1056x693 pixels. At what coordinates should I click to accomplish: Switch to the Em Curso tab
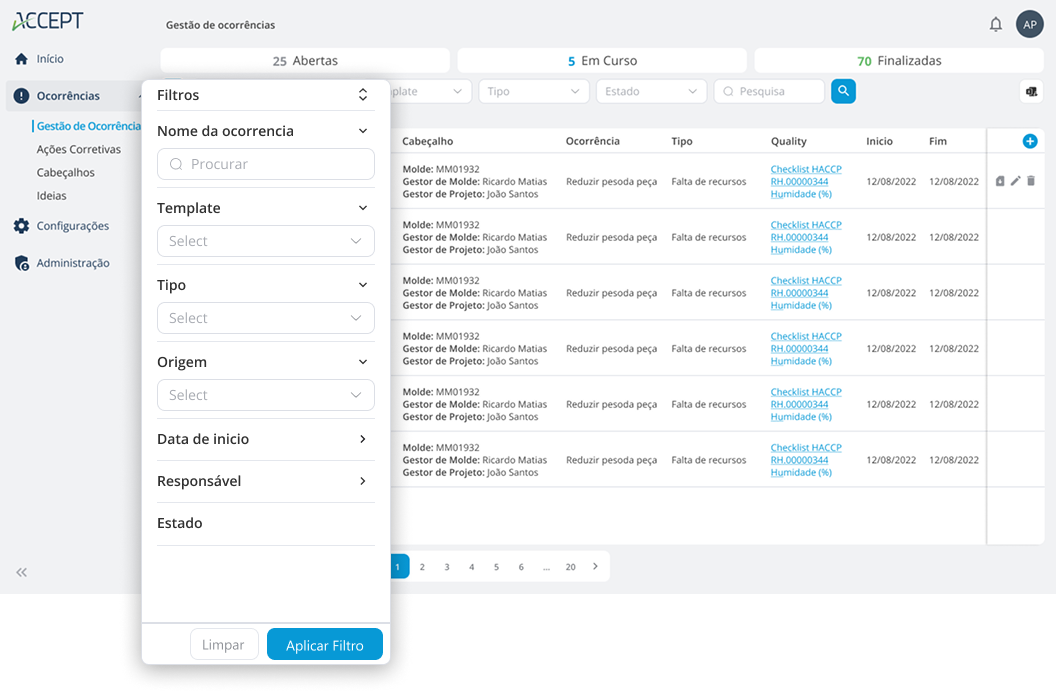(602, 61)
